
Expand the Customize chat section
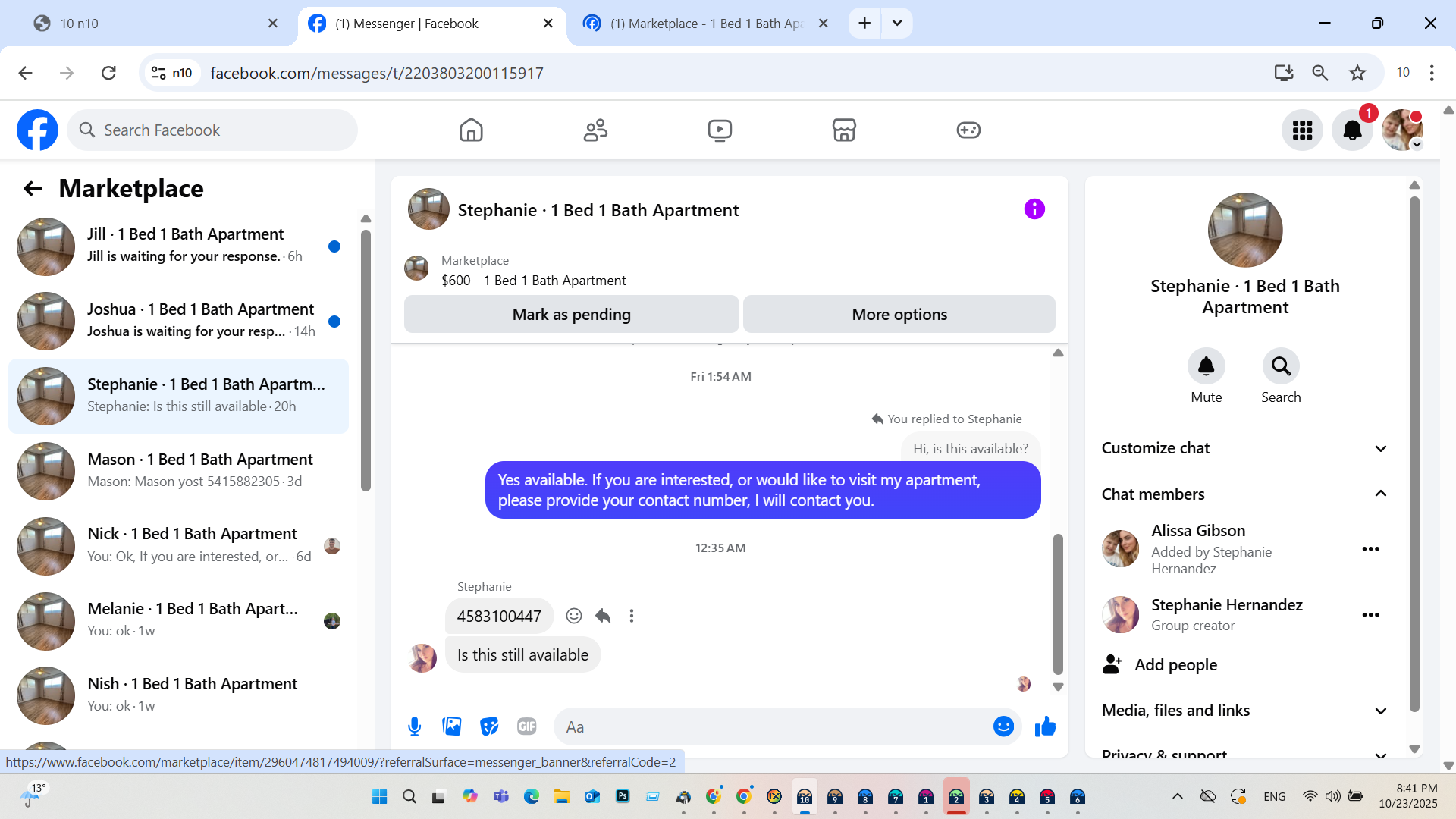(1380, 448)
